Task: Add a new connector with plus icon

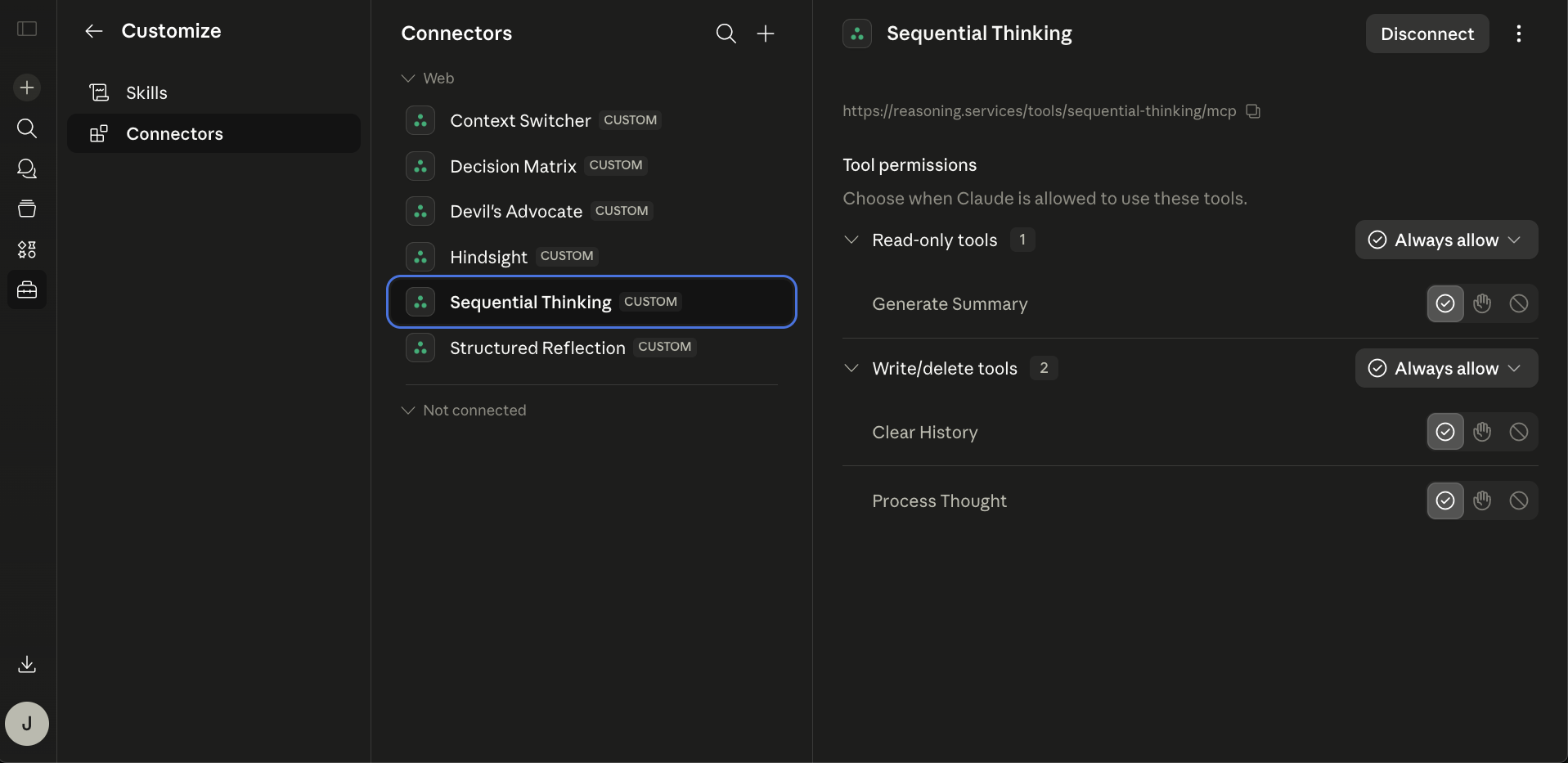Action: (766, 34)
